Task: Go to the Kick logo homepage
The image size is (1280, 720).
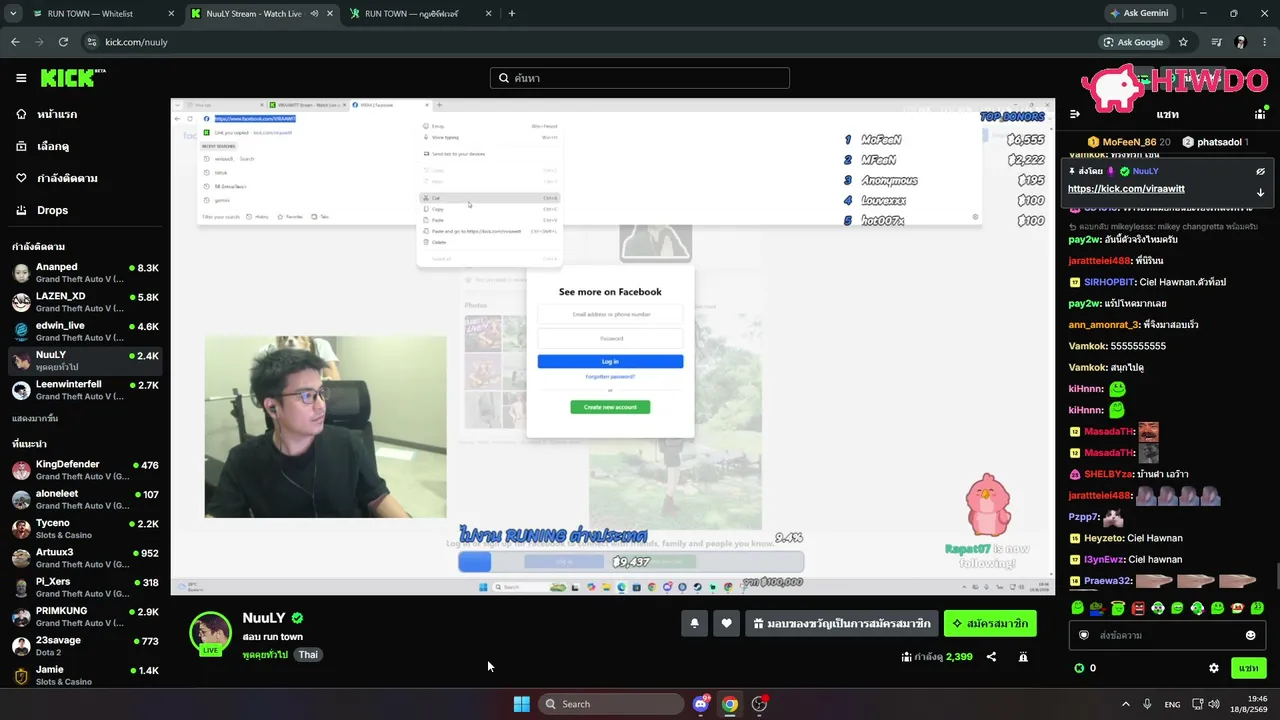Action: point(73,77)
